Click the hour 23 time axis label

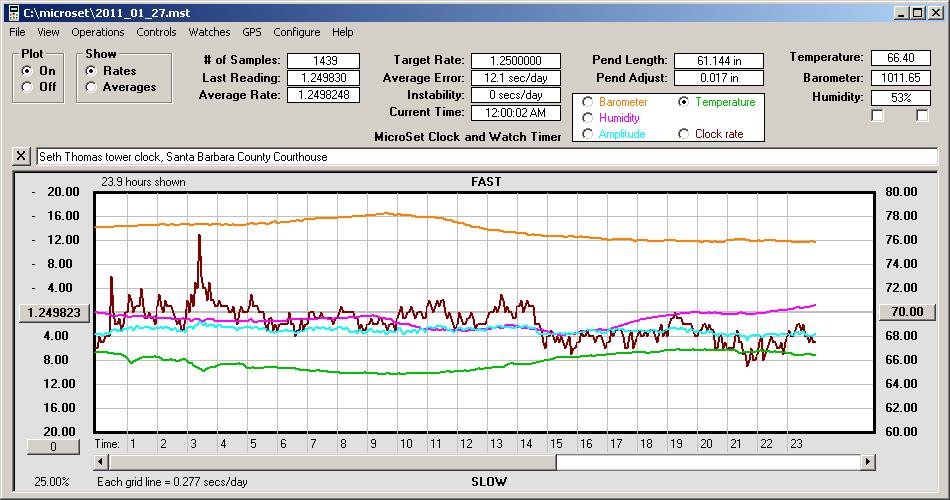796,444
